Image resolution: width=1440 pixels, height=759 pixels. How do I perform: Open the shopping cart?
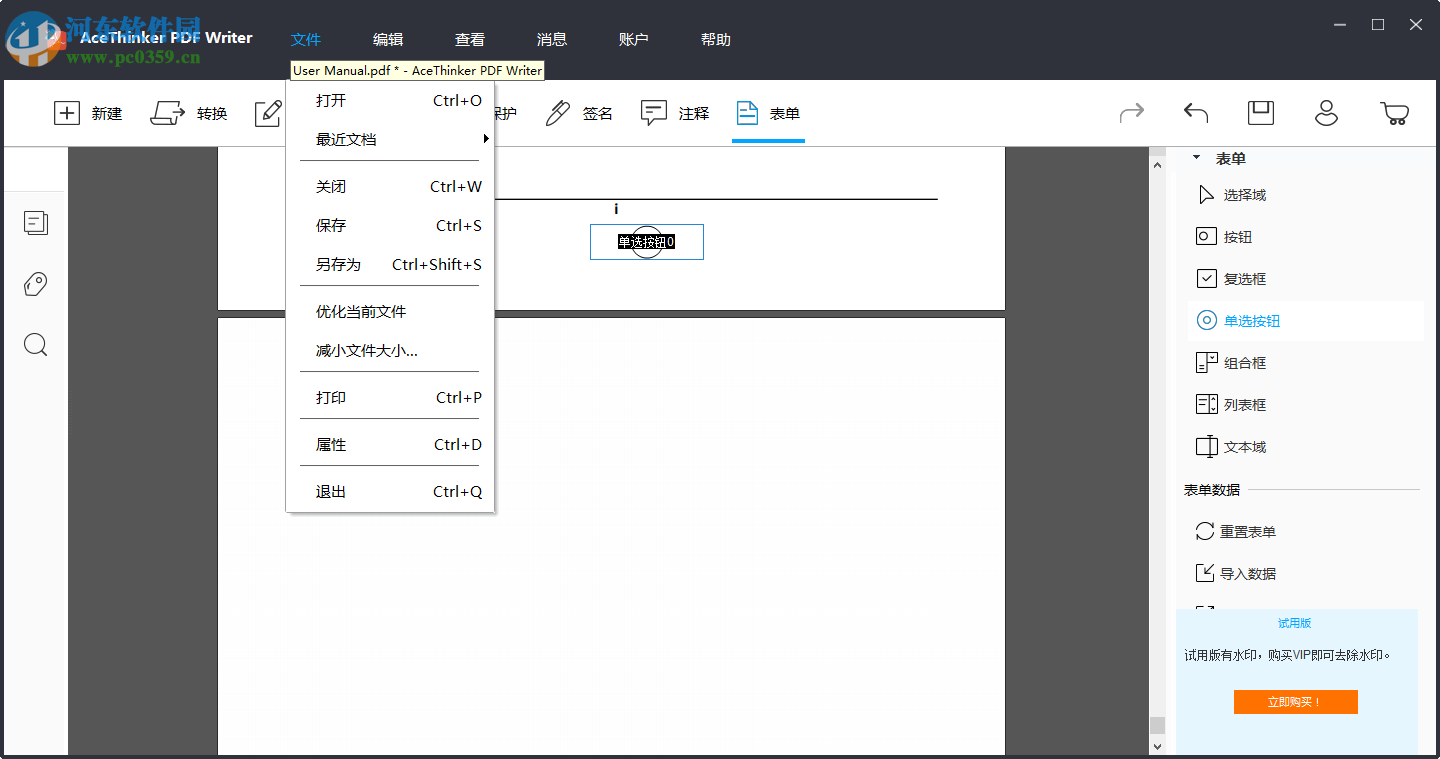(x=1396, y=113)
